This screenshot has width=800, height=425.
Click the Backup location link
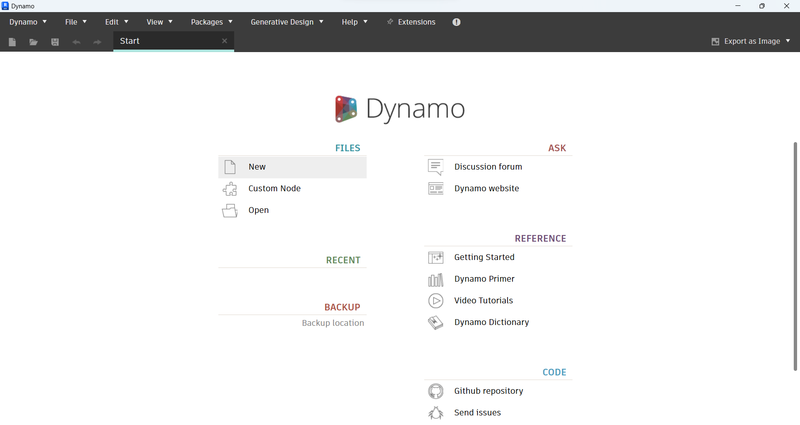click(333, 323)
